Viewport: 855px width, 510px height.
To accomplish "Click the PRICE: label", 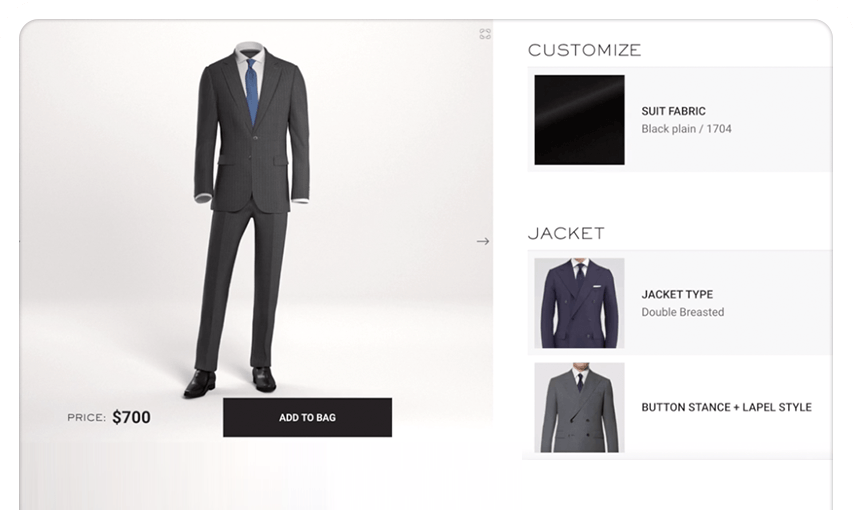I will [86, 418].
